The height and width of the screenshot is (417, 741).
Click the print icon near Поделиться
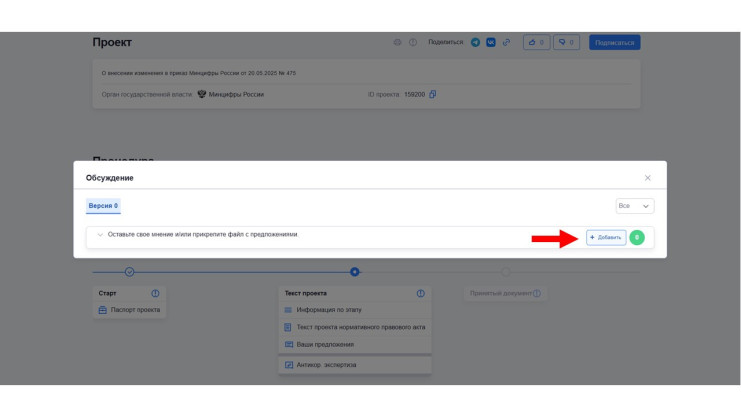click(397, 42)
